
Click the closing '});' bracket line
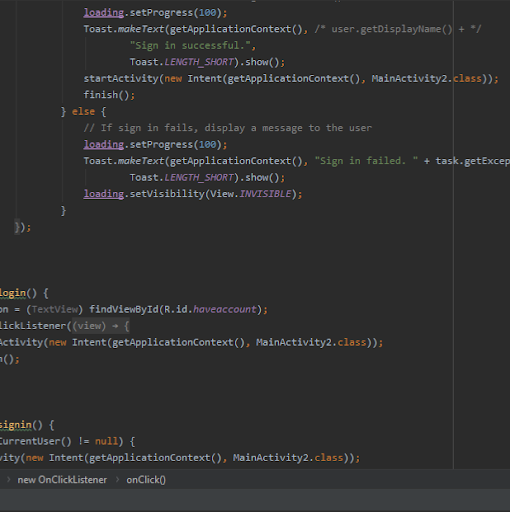click(23, 227)
